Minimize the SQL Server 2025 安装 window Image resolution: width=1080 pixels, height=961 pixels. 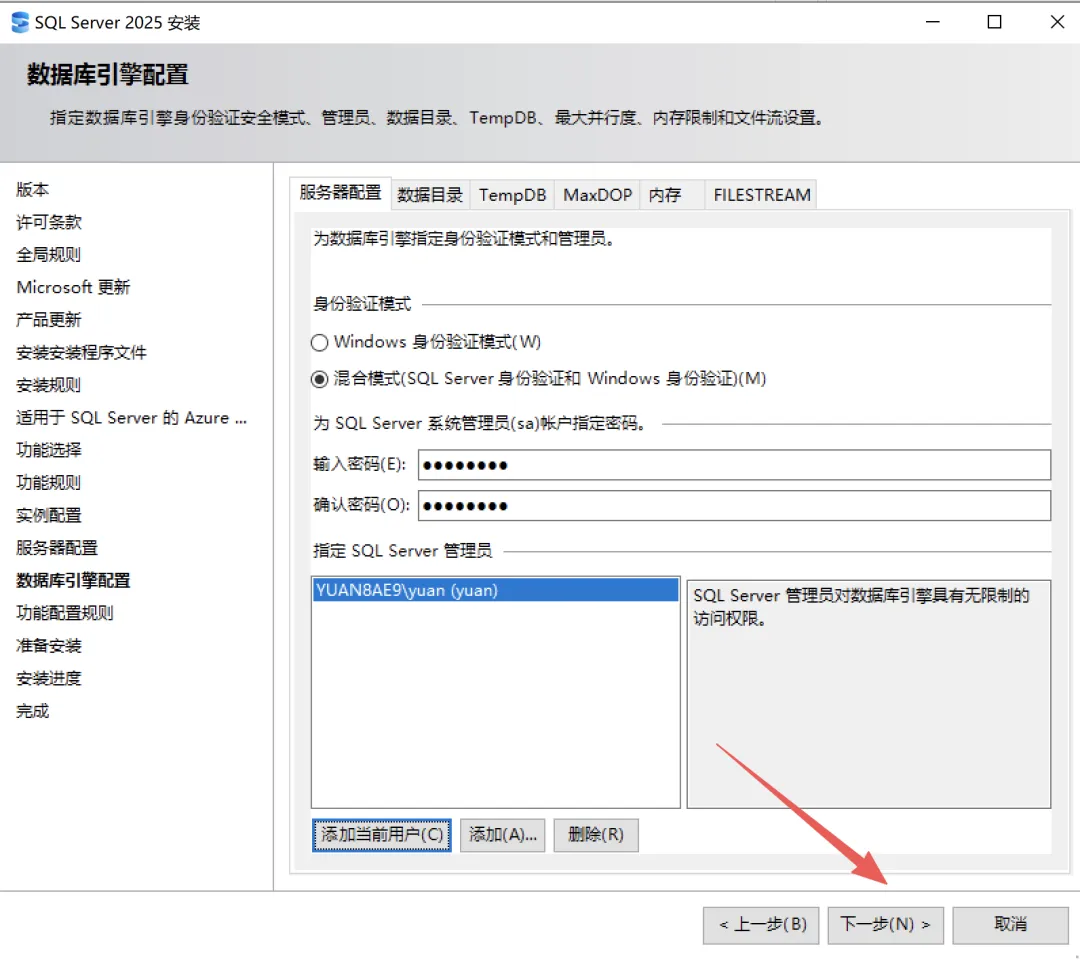coord(933,22)
